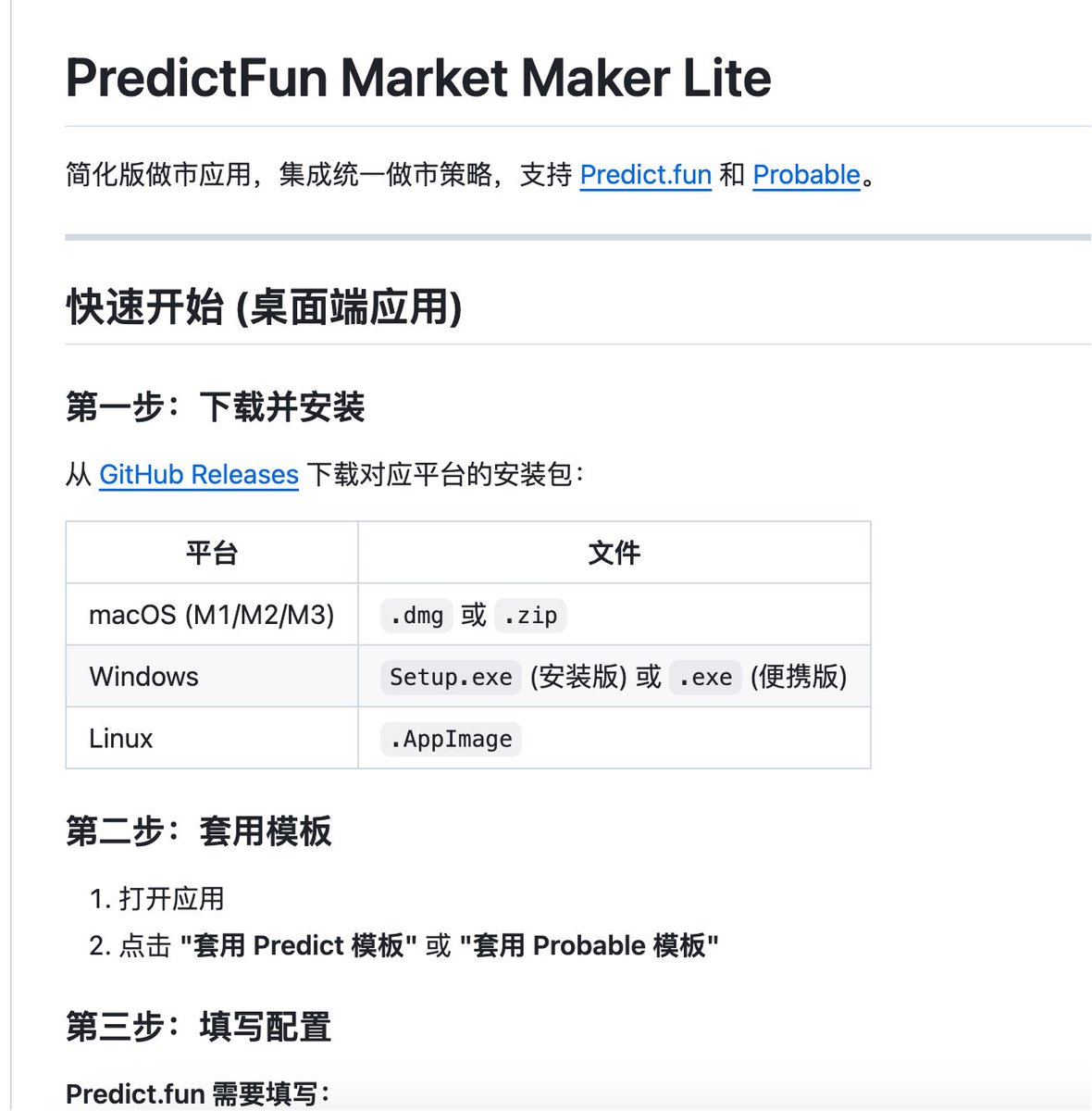Click the 第三步：填写配置 heading
The width and height of the screenshot is (1092, 1111).
pos(199,1026)
